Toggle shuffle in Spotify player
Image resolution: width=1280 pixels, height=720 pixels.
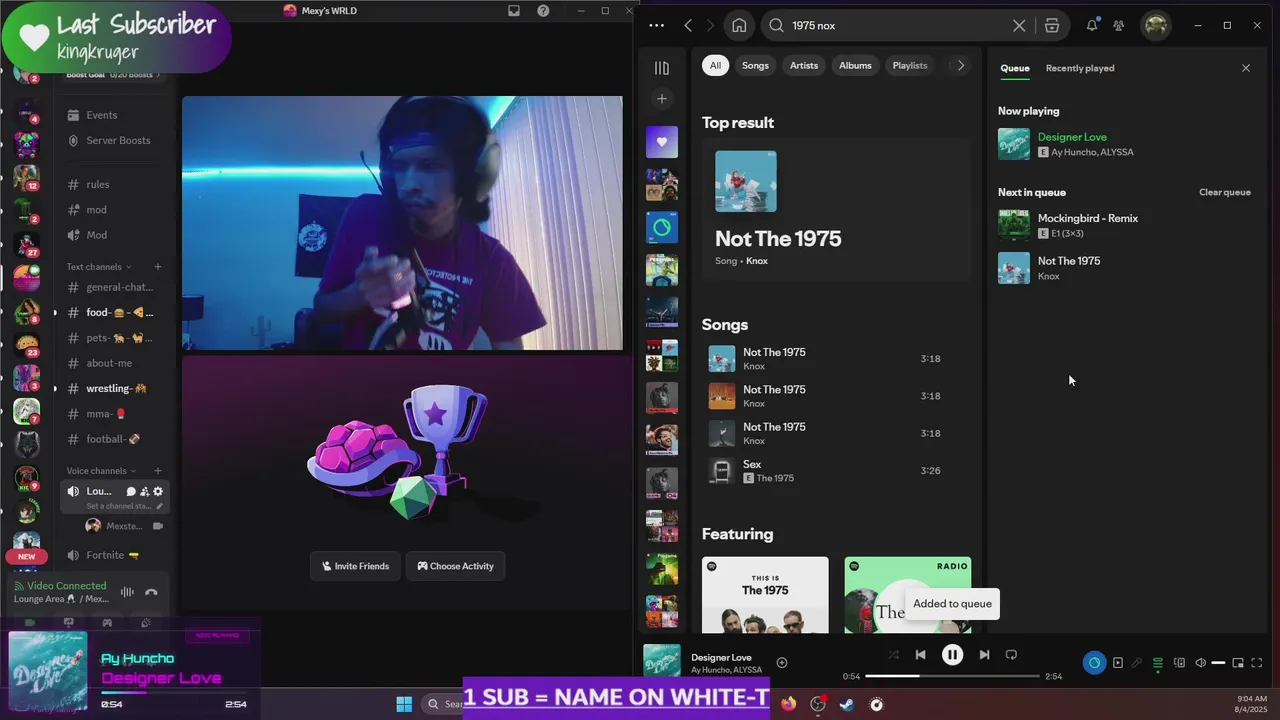[893, 655]
